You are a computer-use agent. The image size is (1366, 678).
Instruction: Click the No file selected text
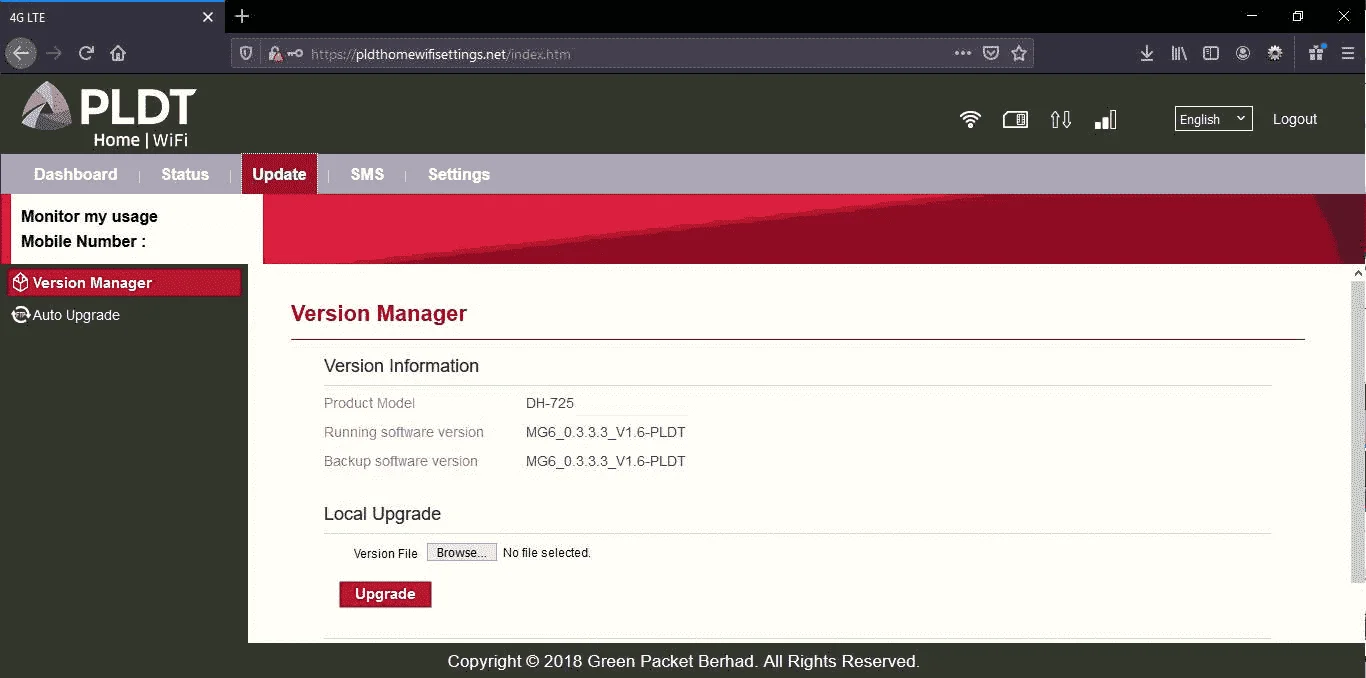click(547, 552)
